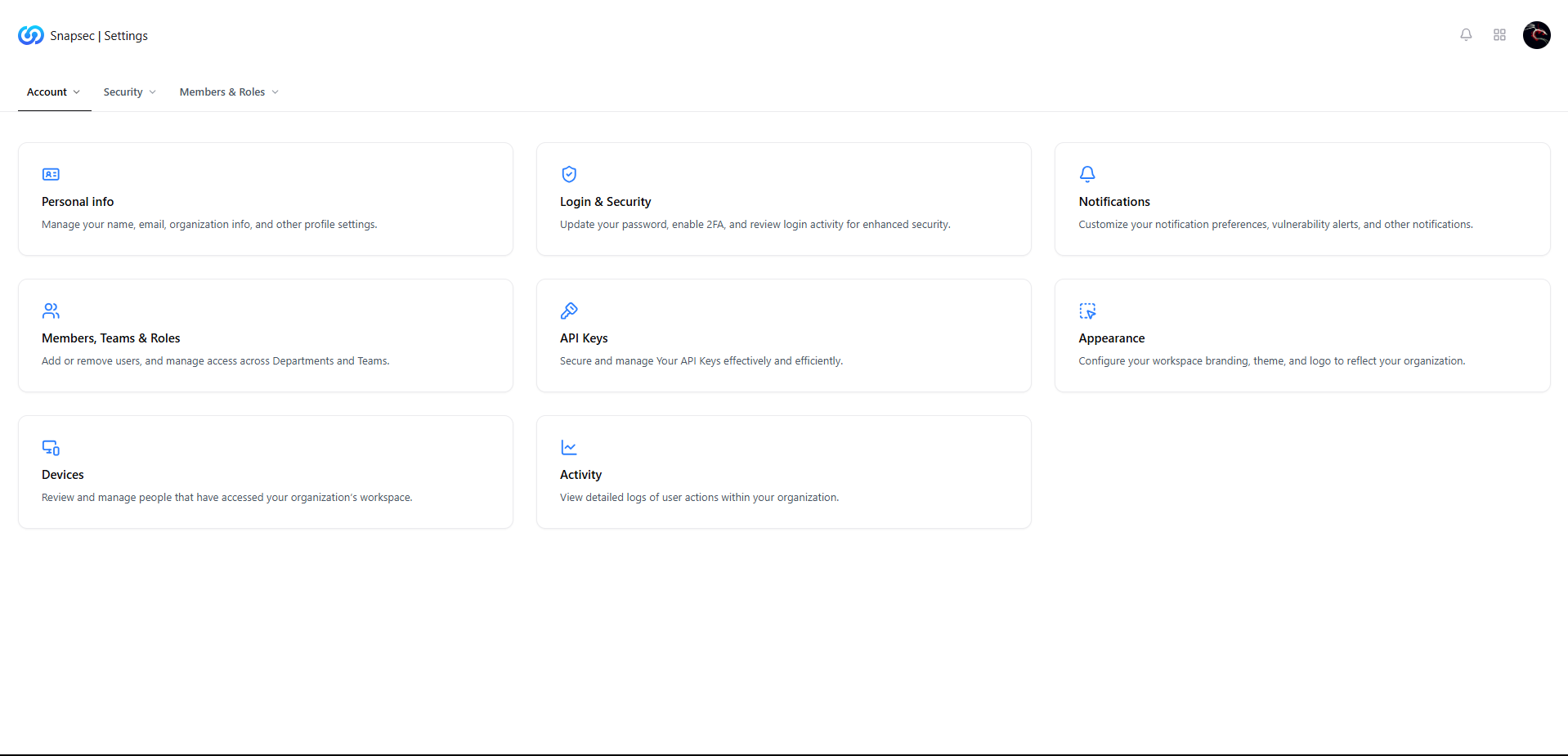Select the Activity chart icon
Screen dimensions: 1568x756
click(569, 447)
